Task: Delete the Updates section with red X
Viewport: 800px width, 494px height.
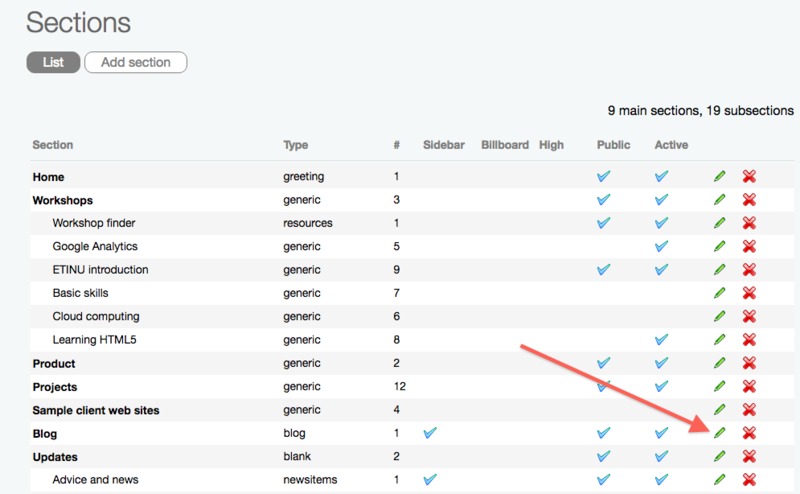Action: (749, 456)
